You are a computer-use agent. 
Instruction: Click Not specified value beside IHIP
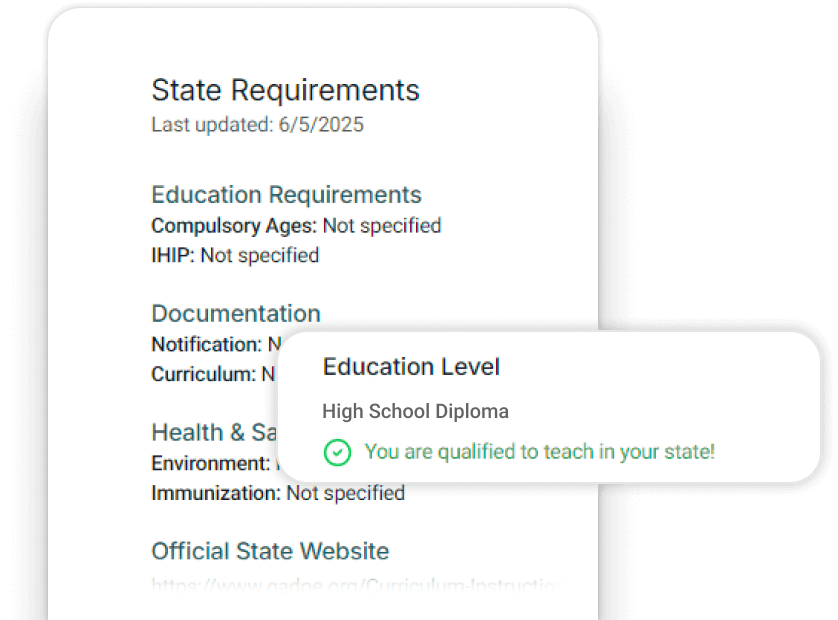pyautogui.click(x=260, y=256)
